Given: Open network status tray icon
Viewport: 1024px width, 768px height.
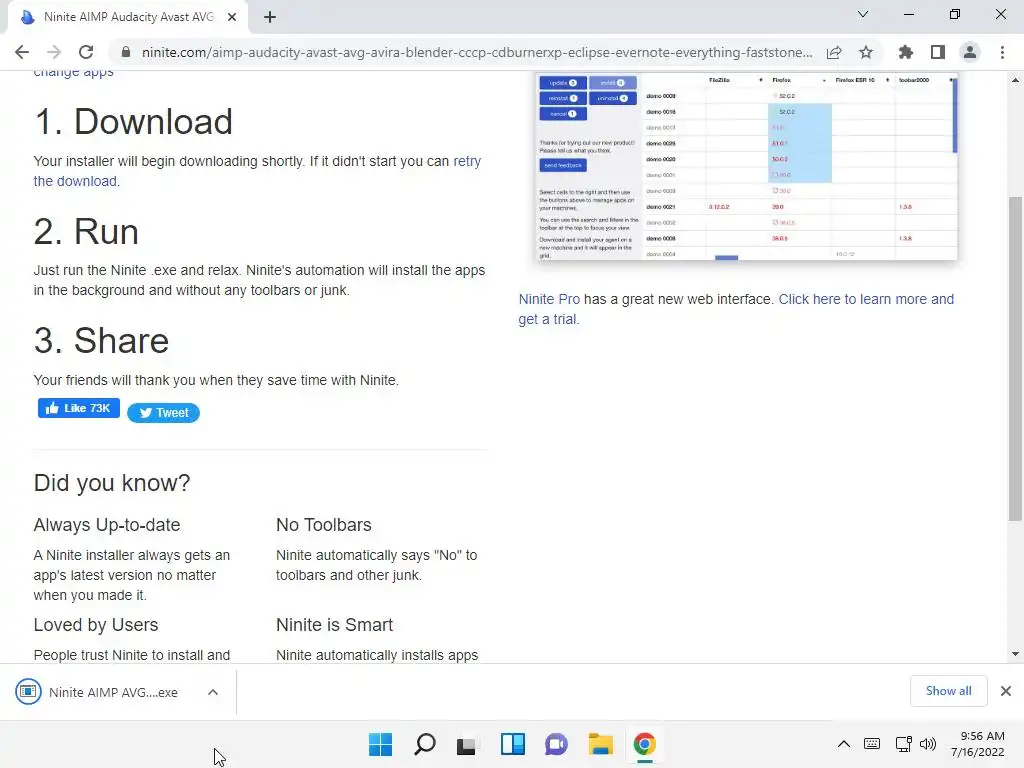Looking at the screenshot, I should (903, 744).
